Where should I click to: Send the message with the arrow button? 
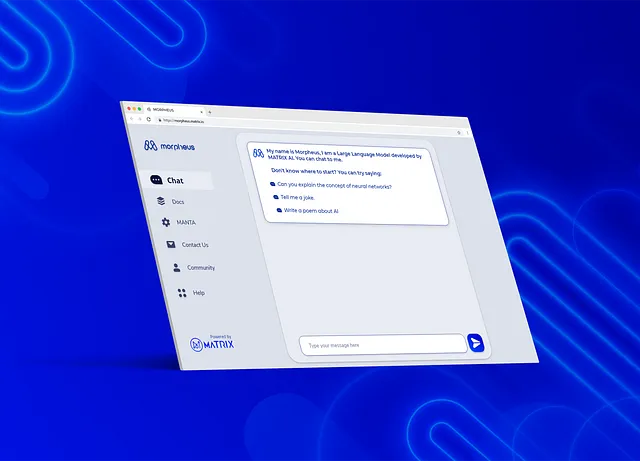(x=476, y=343)
